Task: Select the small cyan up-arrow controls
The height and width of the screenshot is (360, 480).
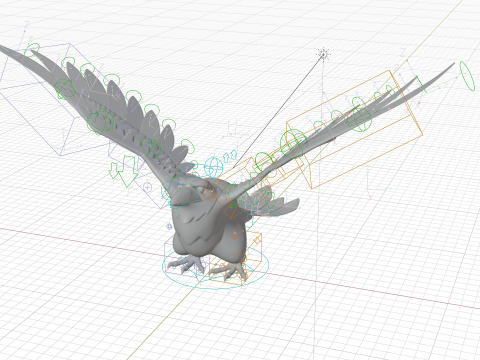Action: pyautogui.click(x=230, y=155)
